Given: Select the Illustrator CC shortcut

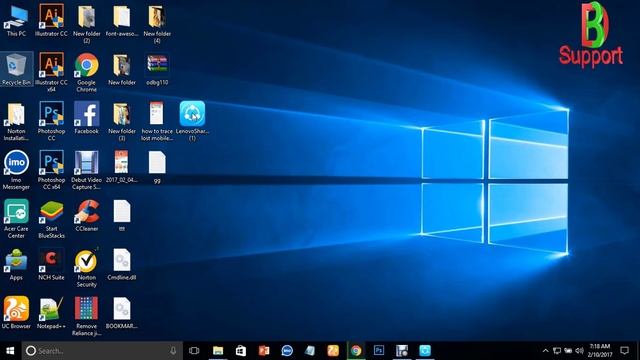Looking at the screenshot, I should click(x=51, y=20).
